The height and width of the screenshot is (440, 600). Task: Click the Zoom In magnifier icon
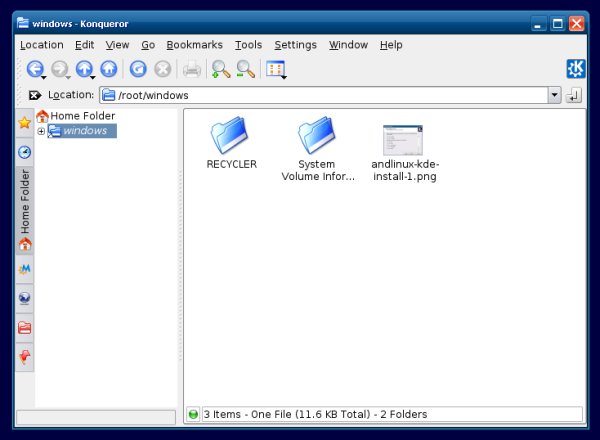[x=220, y=69]
